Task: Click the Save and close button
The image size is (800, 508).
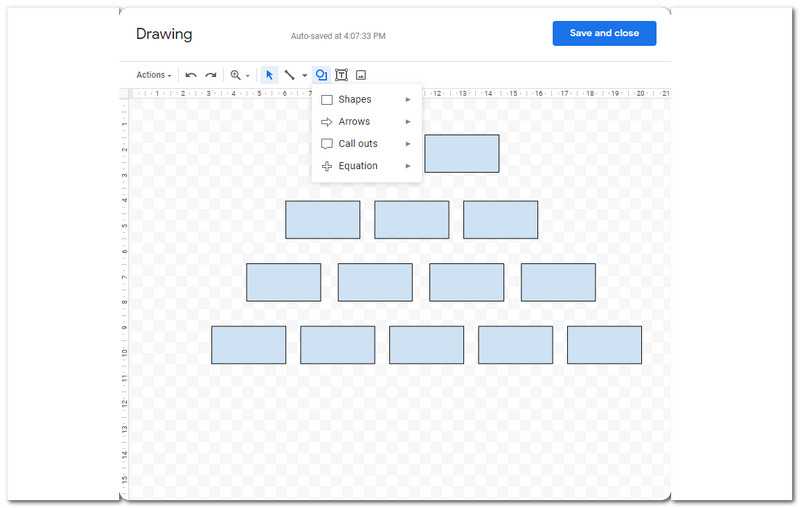Action: tap(604, 33)
